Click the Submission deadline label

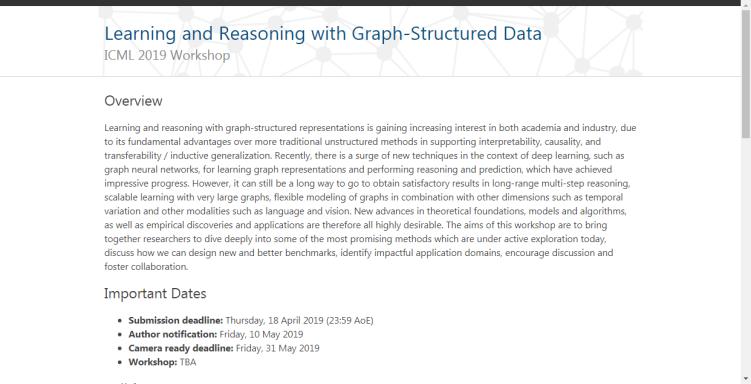point(175,320)
